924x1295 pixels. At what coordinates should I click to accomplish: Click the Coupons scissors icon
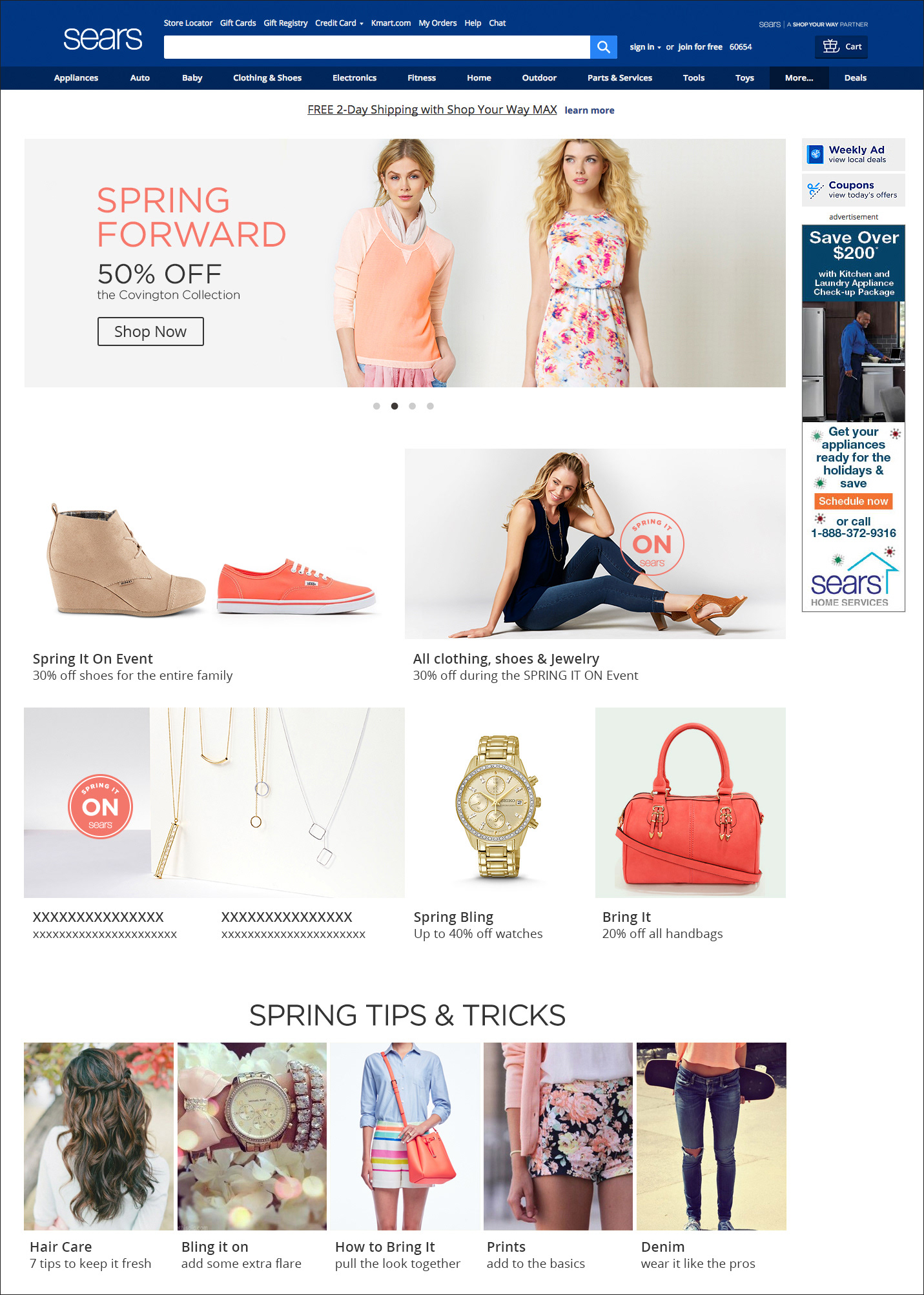click(x=815, y=190)
